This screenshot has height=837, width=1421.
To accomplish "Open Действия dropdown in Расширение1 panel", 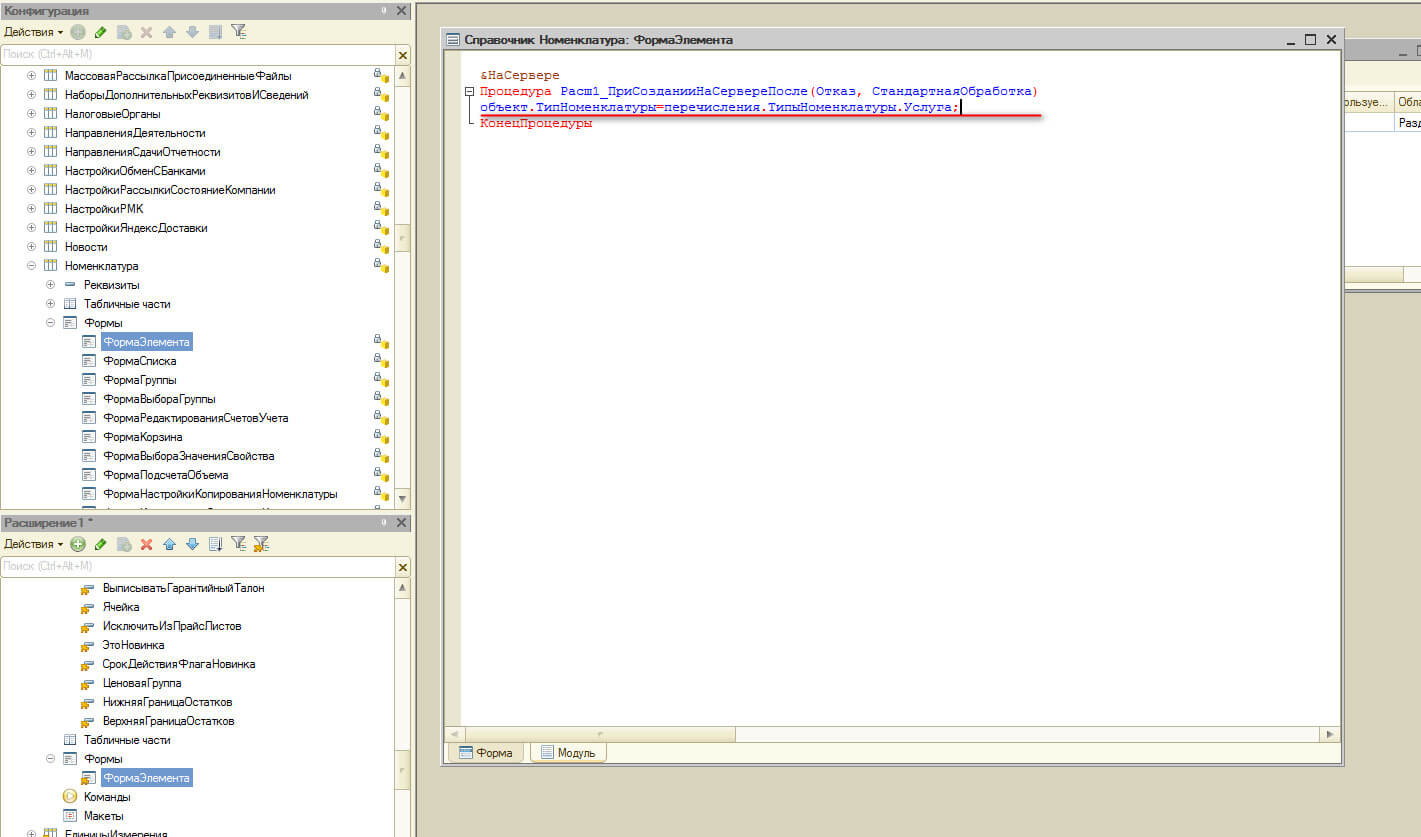I will [33, 544].
